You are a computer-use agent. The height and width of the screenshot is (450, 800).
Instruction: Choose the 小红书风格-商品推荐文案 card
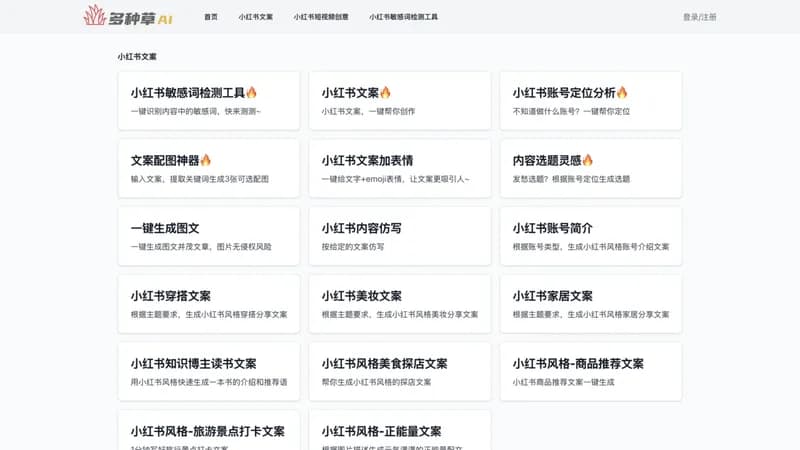coord(591,372)
